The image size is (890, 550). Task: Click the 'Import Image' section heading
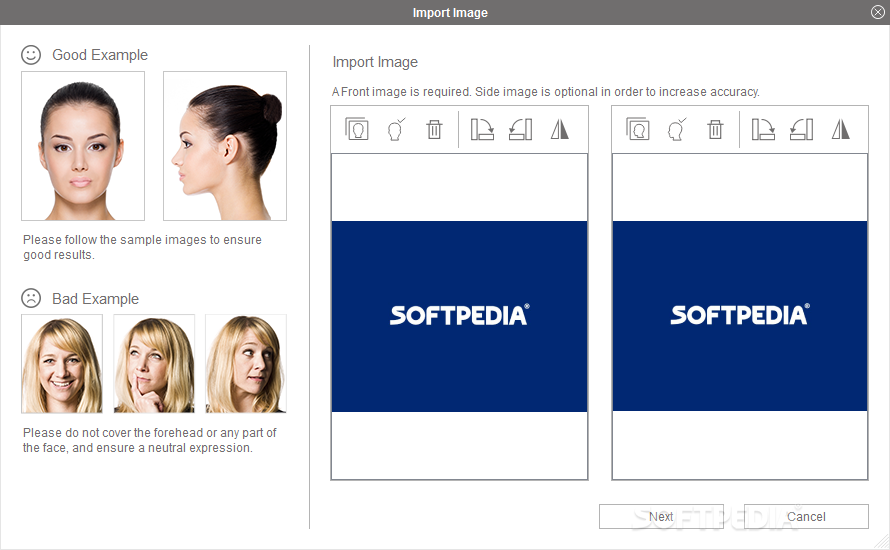click(375, 62)
